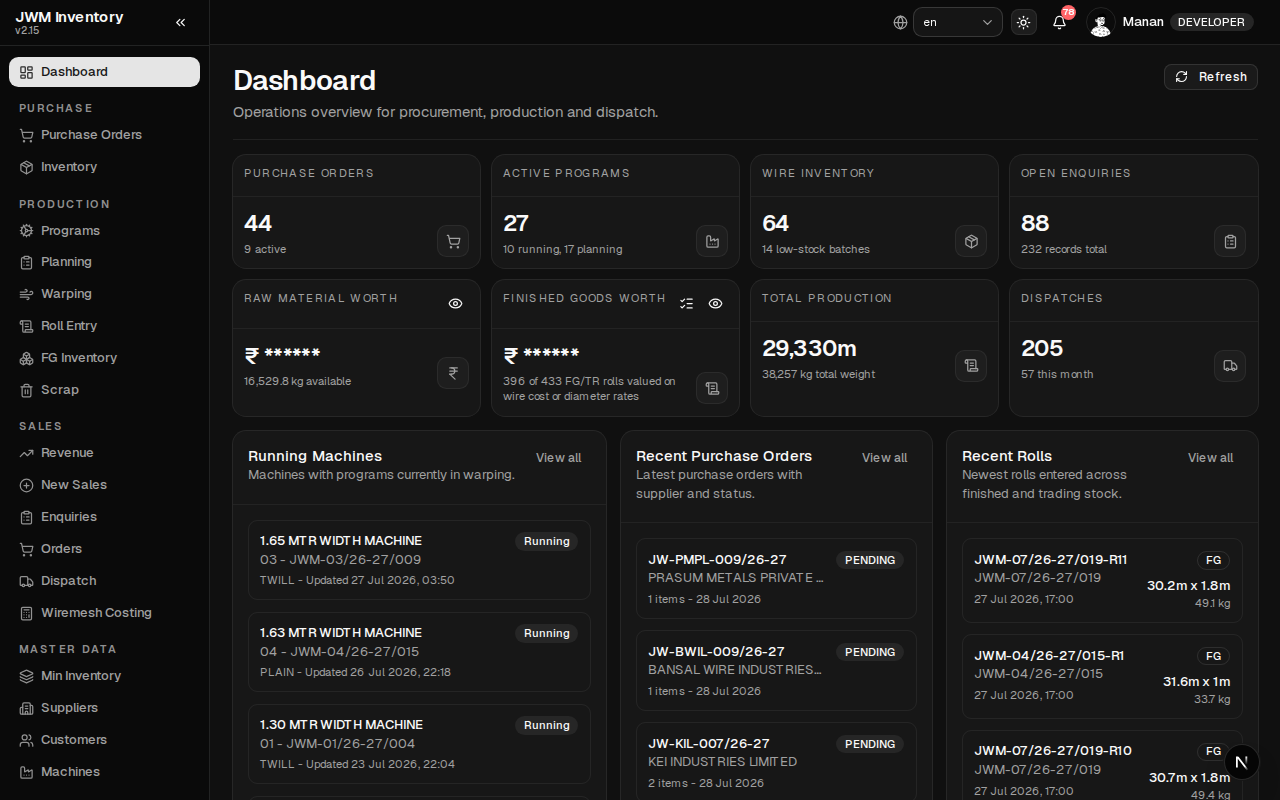The height and width of the screenshot is (800, 1280).
Task: Reveal Finished Goods Worth with eye icon
Action: [x=715, y=303]
